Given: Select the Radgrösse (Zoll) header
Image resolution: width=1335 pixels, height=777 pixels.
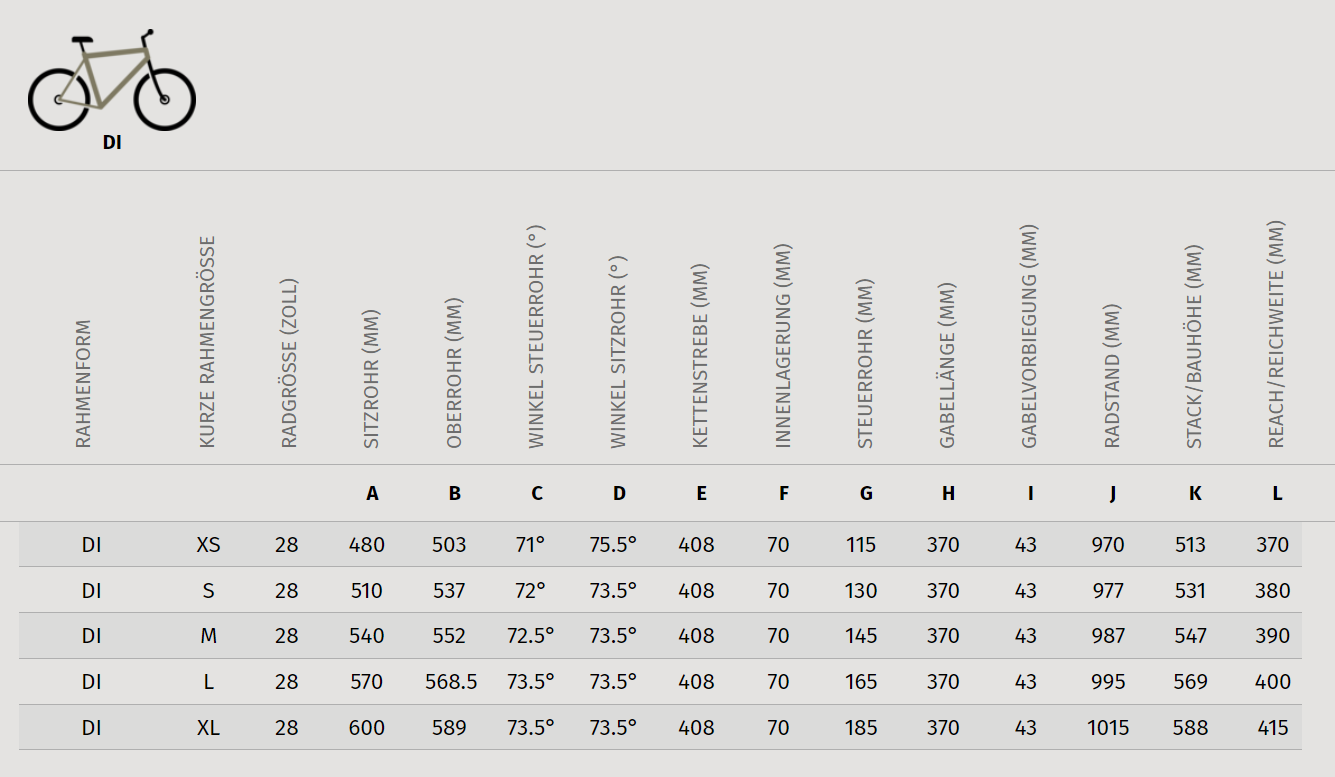Looking at the screenshot, I should point(289,363).
